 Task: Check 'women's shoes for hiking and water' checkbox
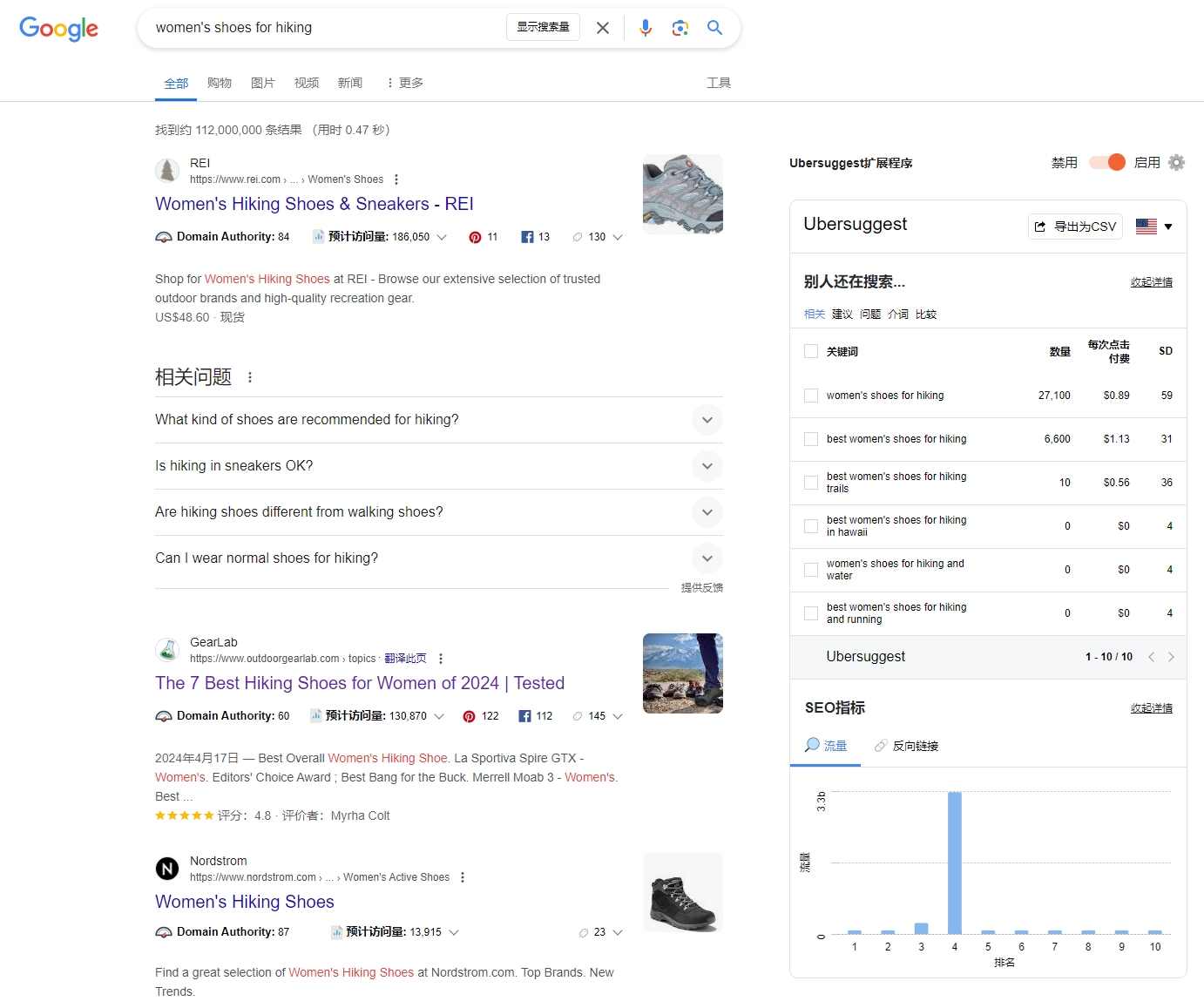pos(811,570)
